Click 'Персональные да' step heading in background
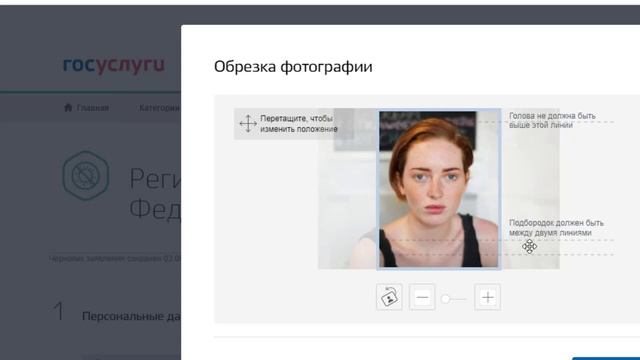Viewport: 640px width, 360px height. click(x=131, y=316)
